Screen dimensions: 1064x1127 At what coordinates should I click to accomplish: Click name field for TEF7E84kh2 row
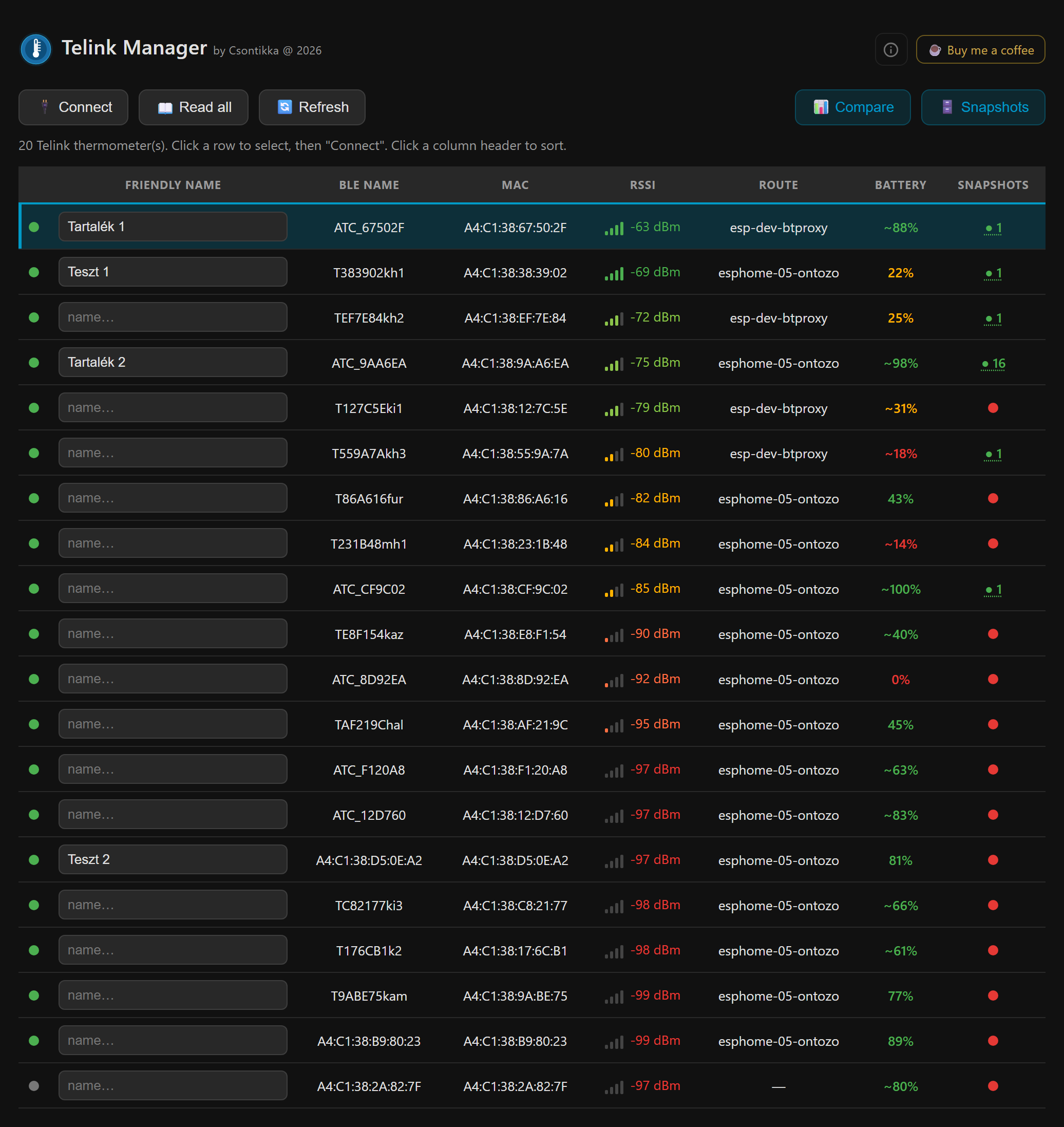(173, 317)
